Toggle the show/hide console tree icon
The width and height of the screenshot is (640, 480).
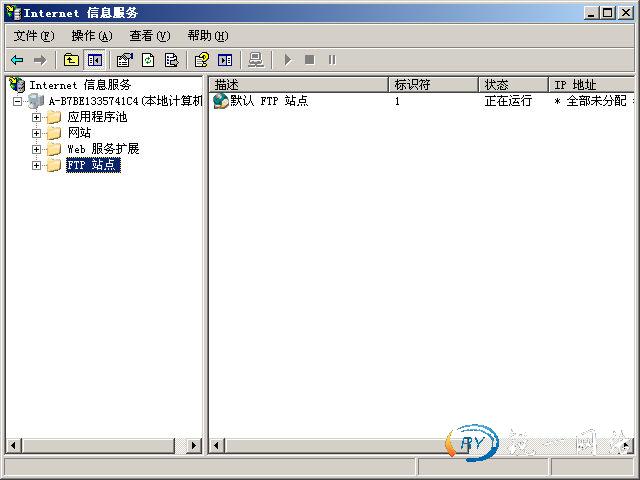point(95,60)
